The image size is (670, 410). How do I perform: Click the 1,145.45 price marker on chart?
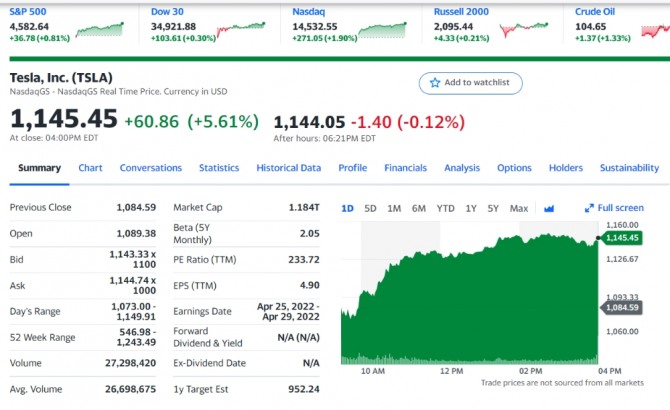[x=622, y=238]
